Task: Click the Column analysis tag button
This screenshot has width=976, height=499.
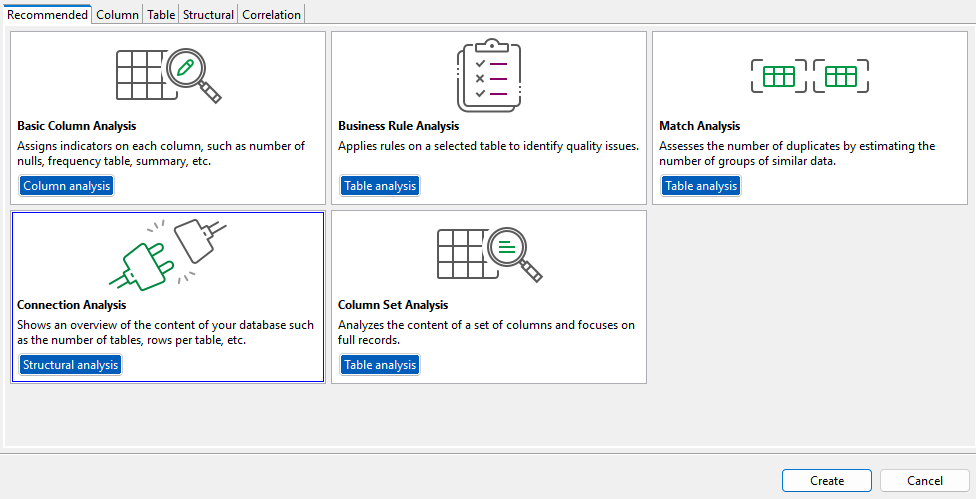Action: coord(67,186)
